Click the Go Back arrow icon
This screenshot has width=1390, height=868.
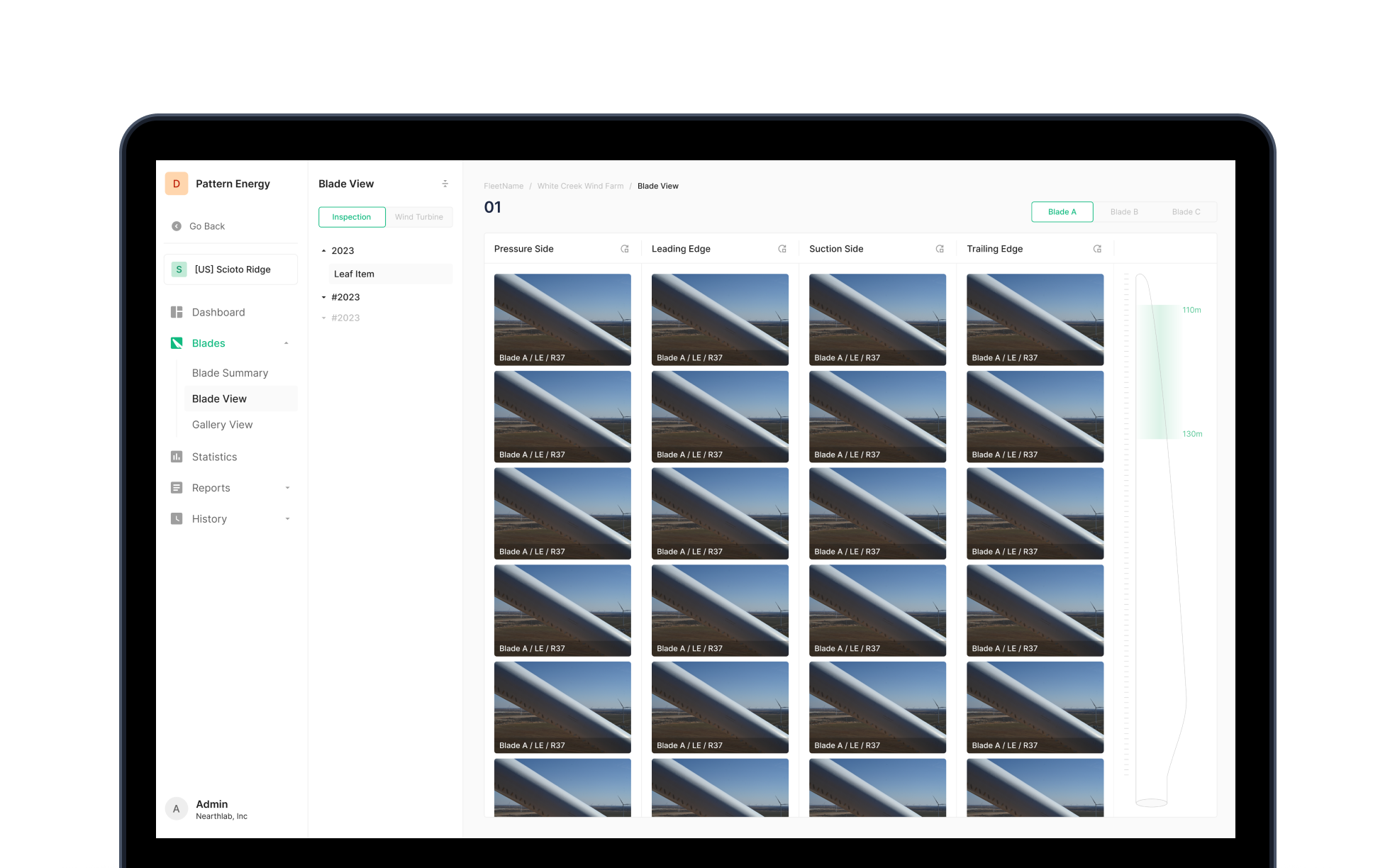177,226
